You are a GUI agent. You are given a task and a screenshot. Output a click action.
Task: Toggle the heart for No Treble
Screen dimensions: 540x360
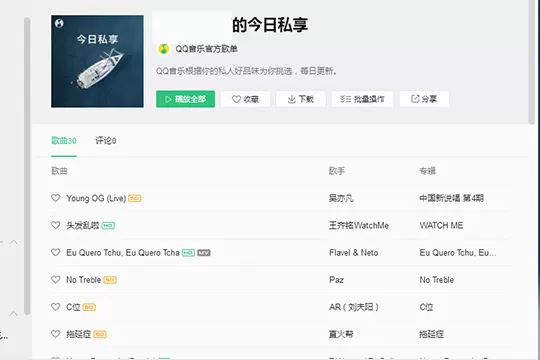(x=55, y=280)
